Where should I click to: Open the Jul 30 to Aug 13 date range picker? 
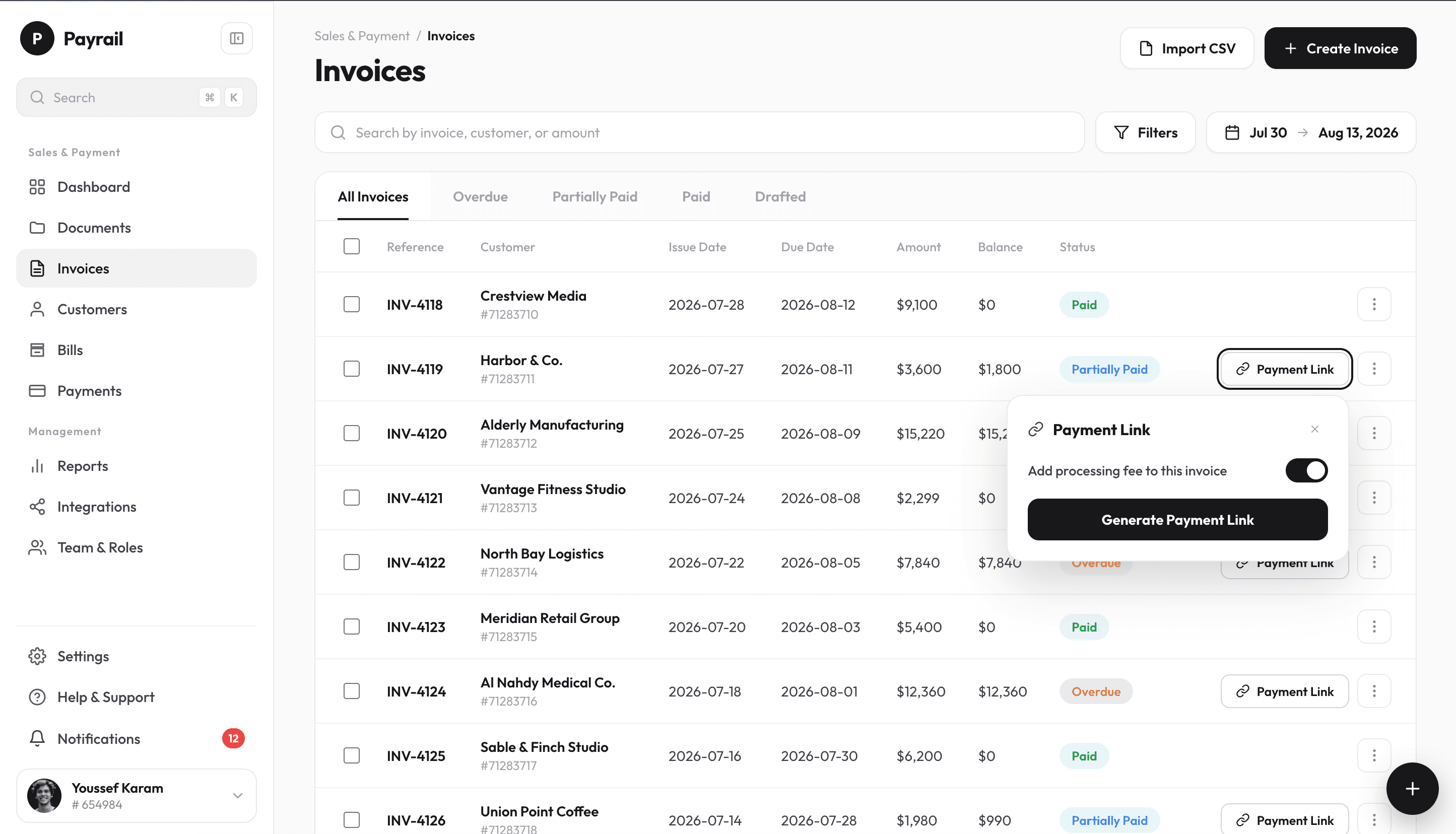click(x=1311, y=132)
